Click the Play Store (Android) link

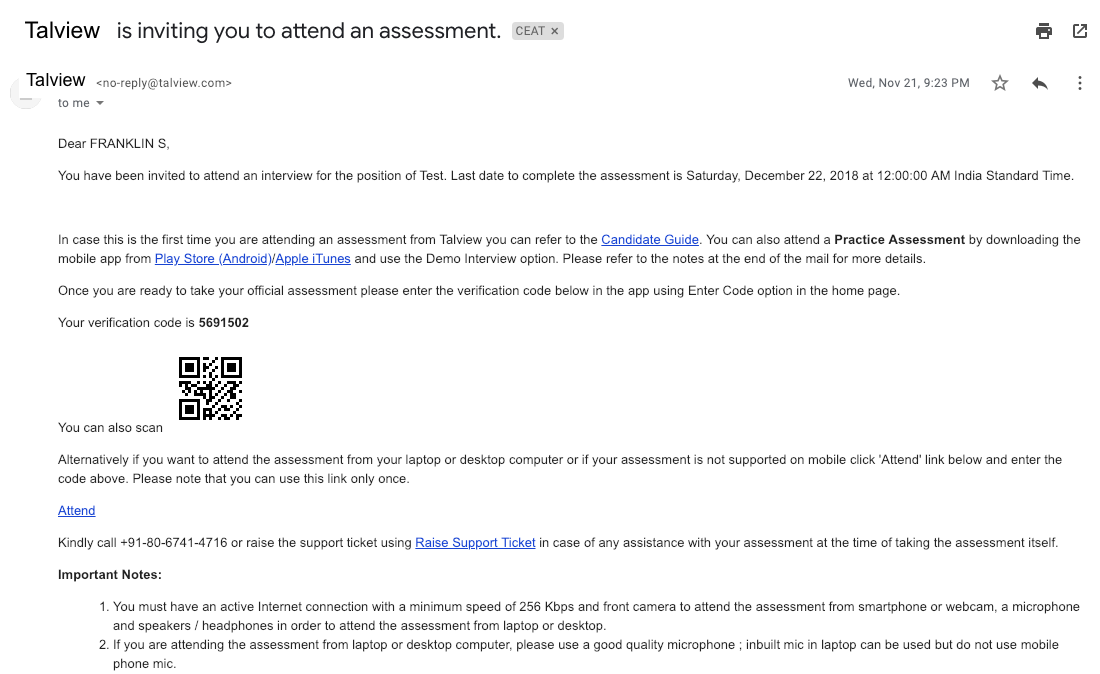coord(212,258)
